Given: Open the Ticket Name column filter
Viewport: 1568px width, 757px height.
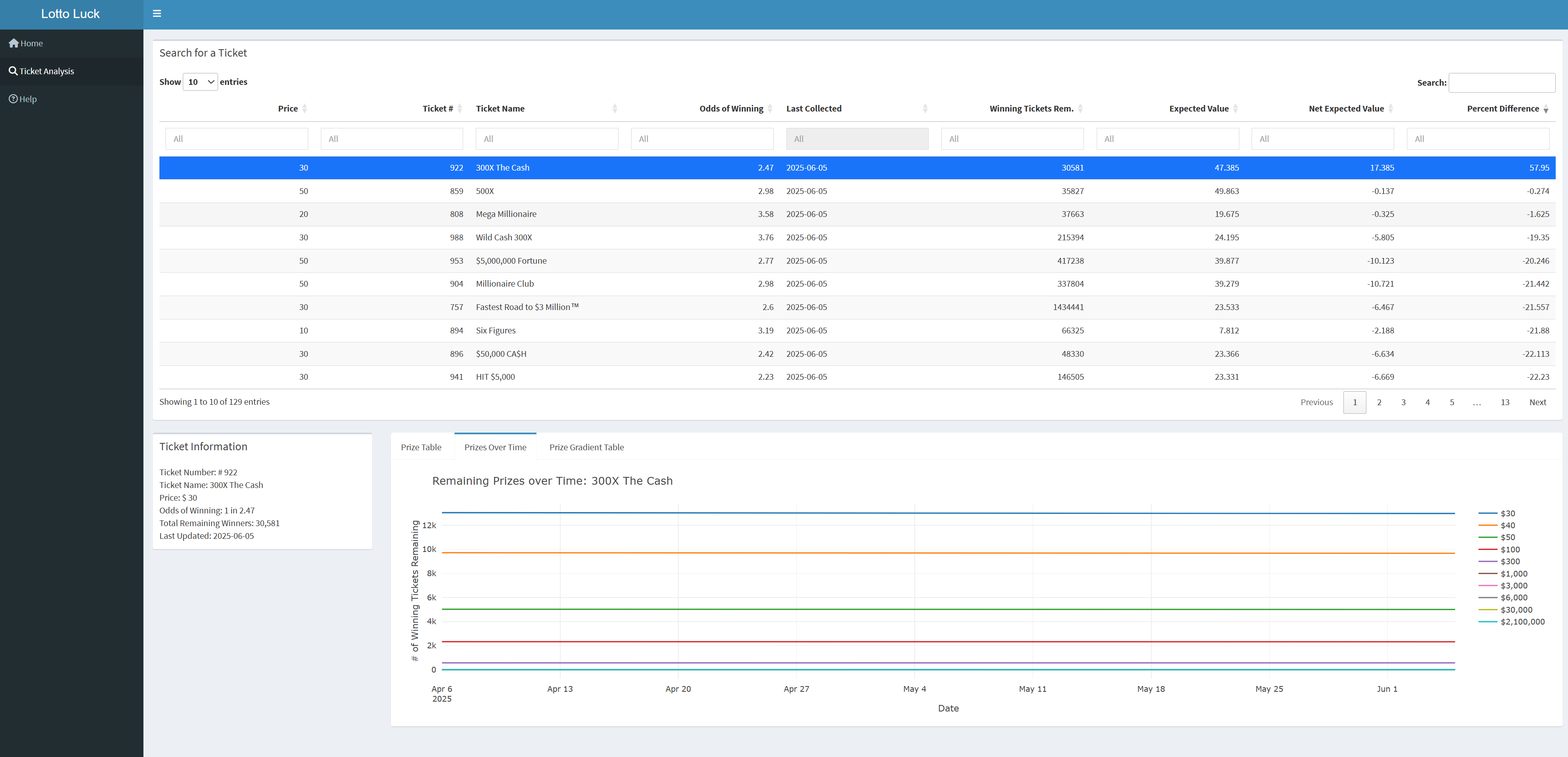Looking at the screenshot, I should 546,139.
